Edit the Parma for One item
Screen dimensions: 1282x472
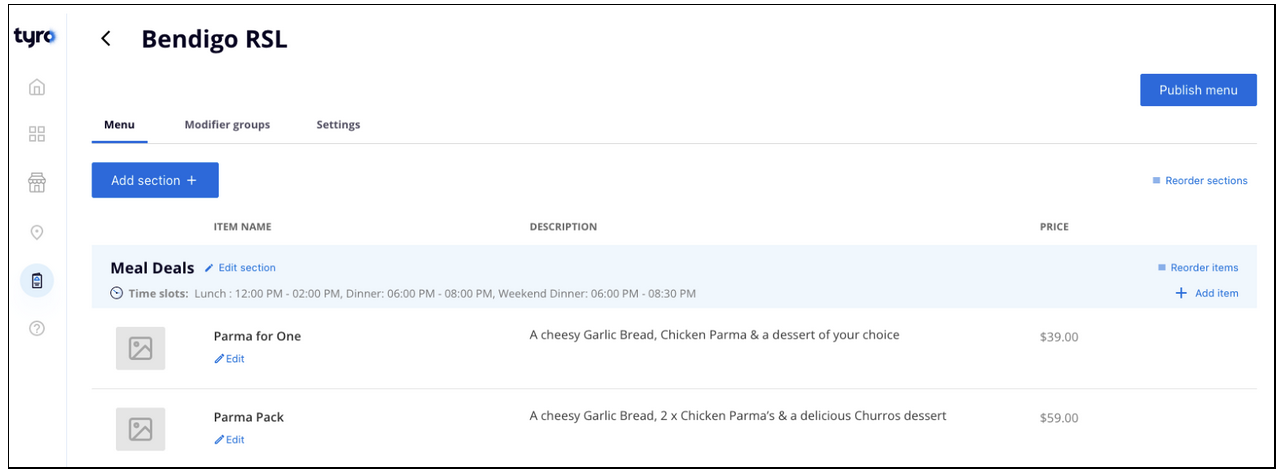coord(230,359)
